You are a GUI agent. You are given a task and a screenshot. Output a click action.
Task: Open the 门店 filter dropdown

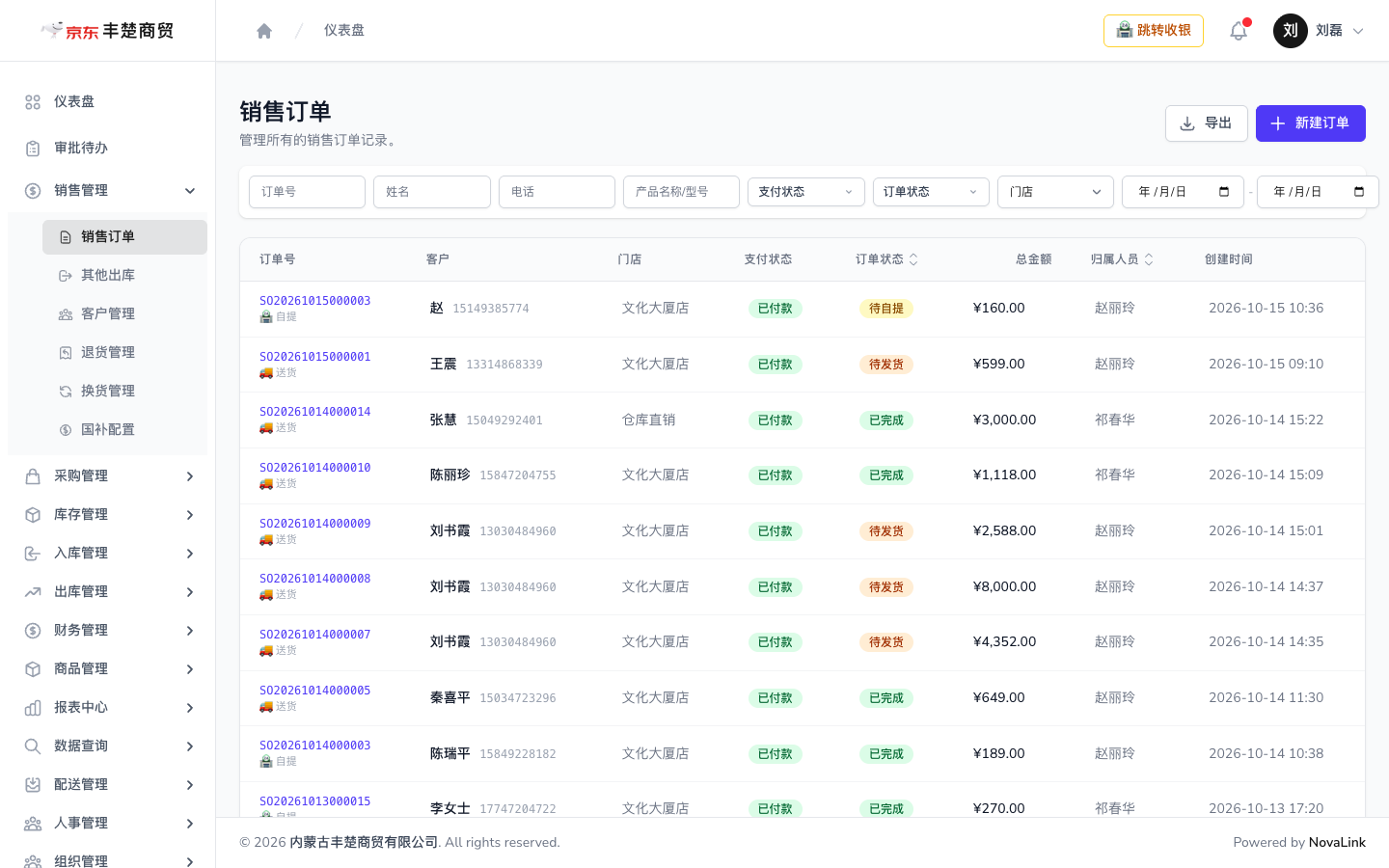tap(1055, 192)
